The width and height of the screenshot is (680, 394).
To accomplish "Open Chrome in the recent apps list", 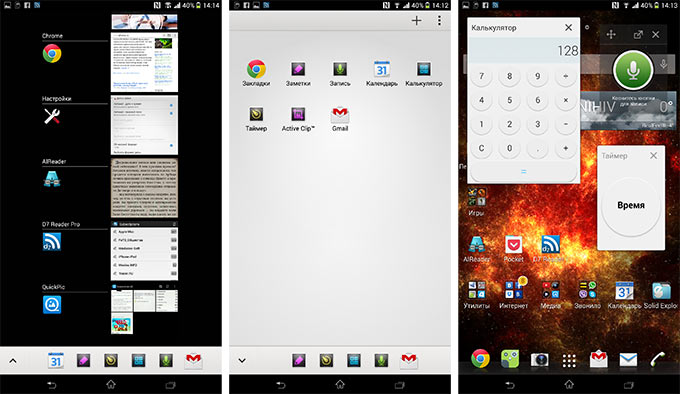I will [52, 54].
